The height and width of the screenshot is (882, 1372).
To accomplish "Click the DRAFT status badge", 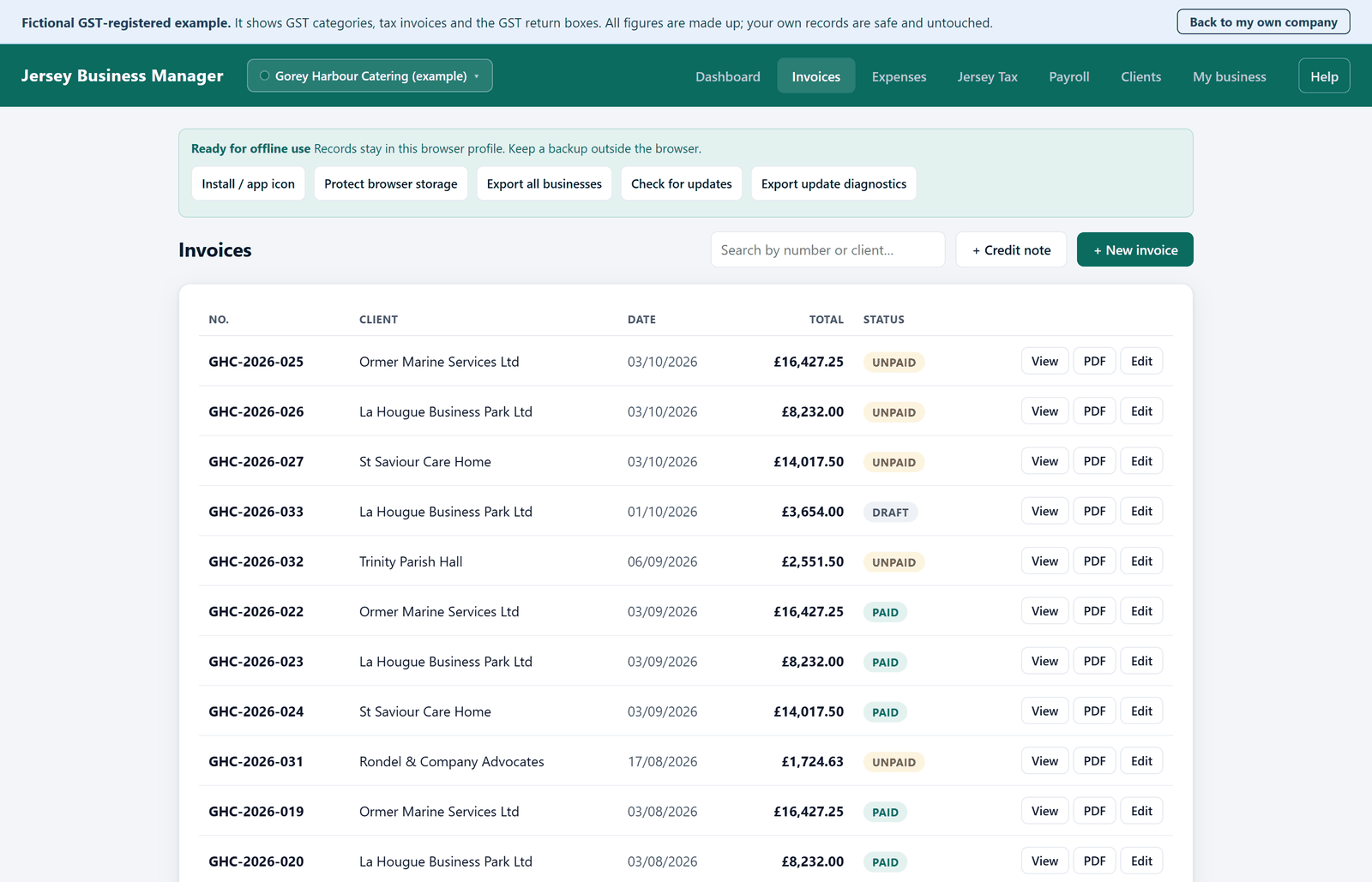I will (x=890, y=512).
